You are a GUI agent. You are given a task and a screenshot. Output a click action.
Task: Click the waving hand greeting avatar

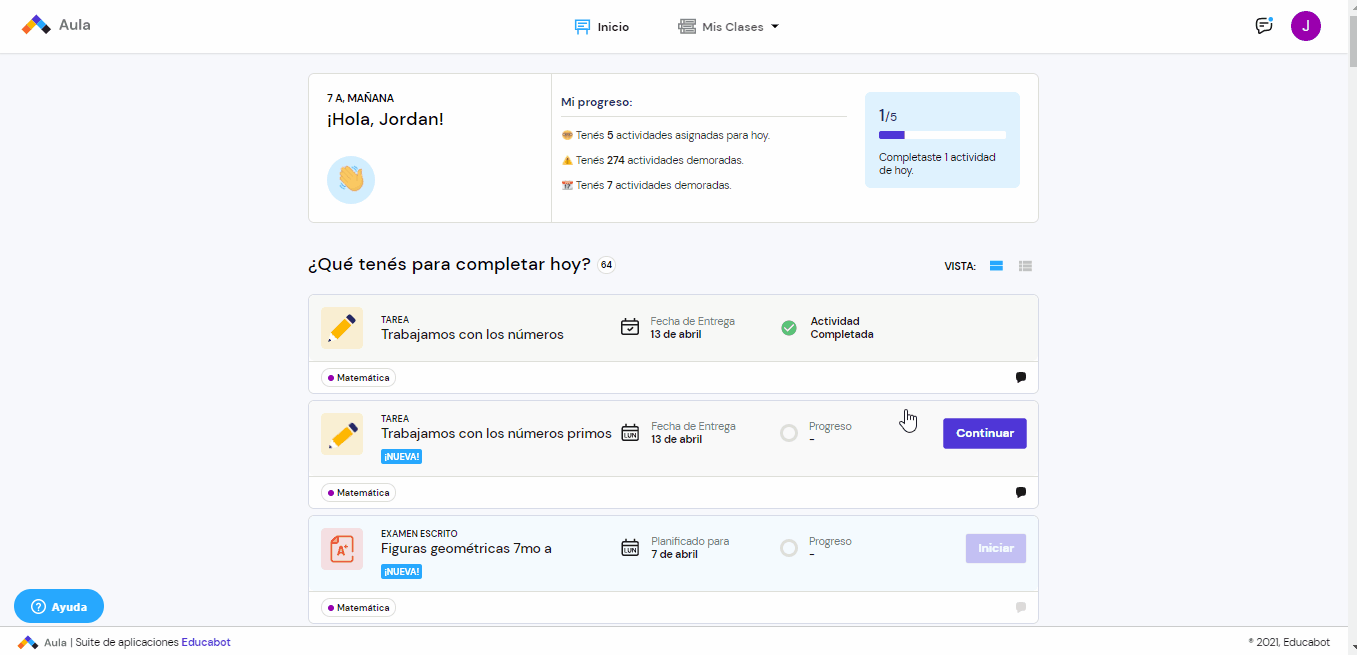(351, 180)
